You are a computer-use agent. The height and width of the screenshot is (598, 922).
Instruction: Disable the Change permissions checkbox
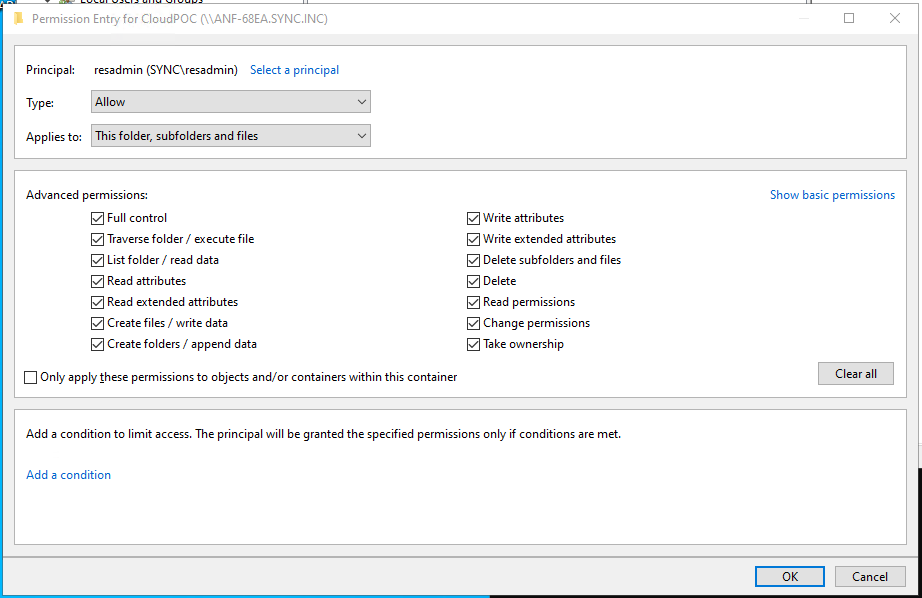tap(474, 323)
